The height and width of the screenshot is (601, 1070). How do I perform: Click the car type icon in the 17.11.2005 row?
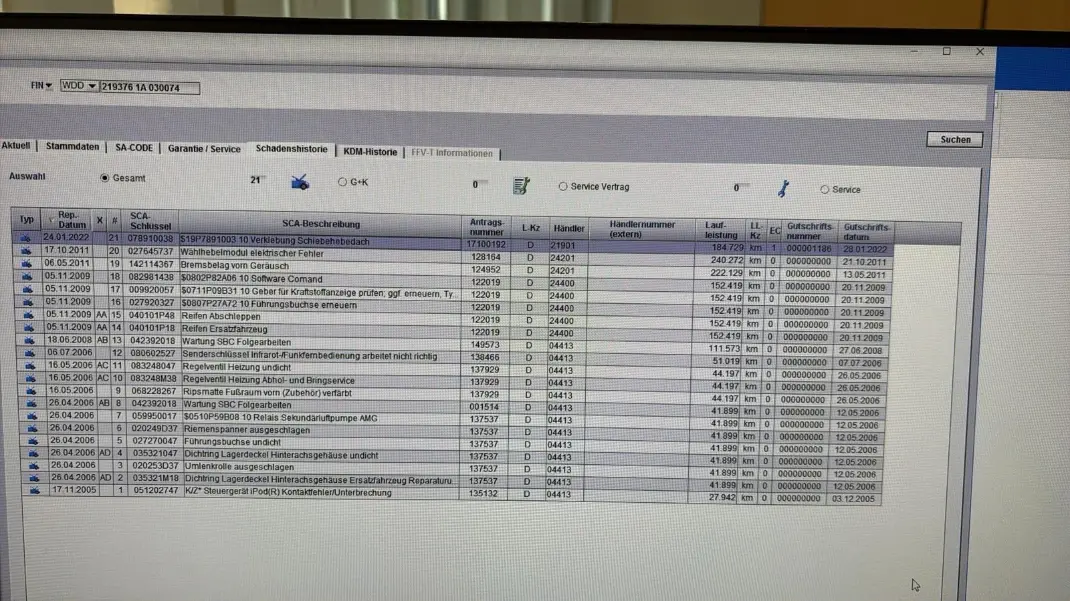(x=28, y=491)
